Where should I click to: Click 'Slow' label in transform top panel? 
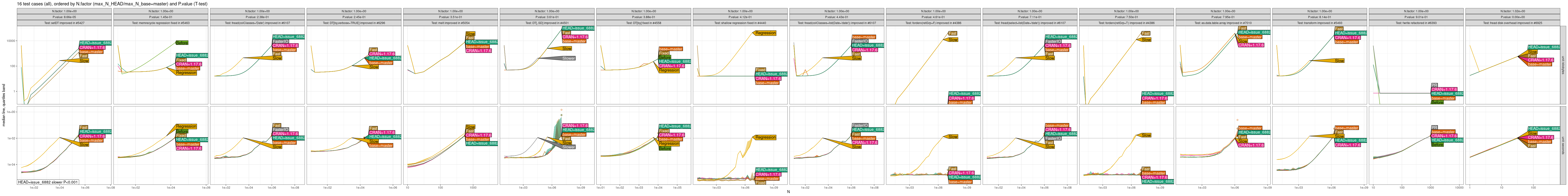point(1339,61)
